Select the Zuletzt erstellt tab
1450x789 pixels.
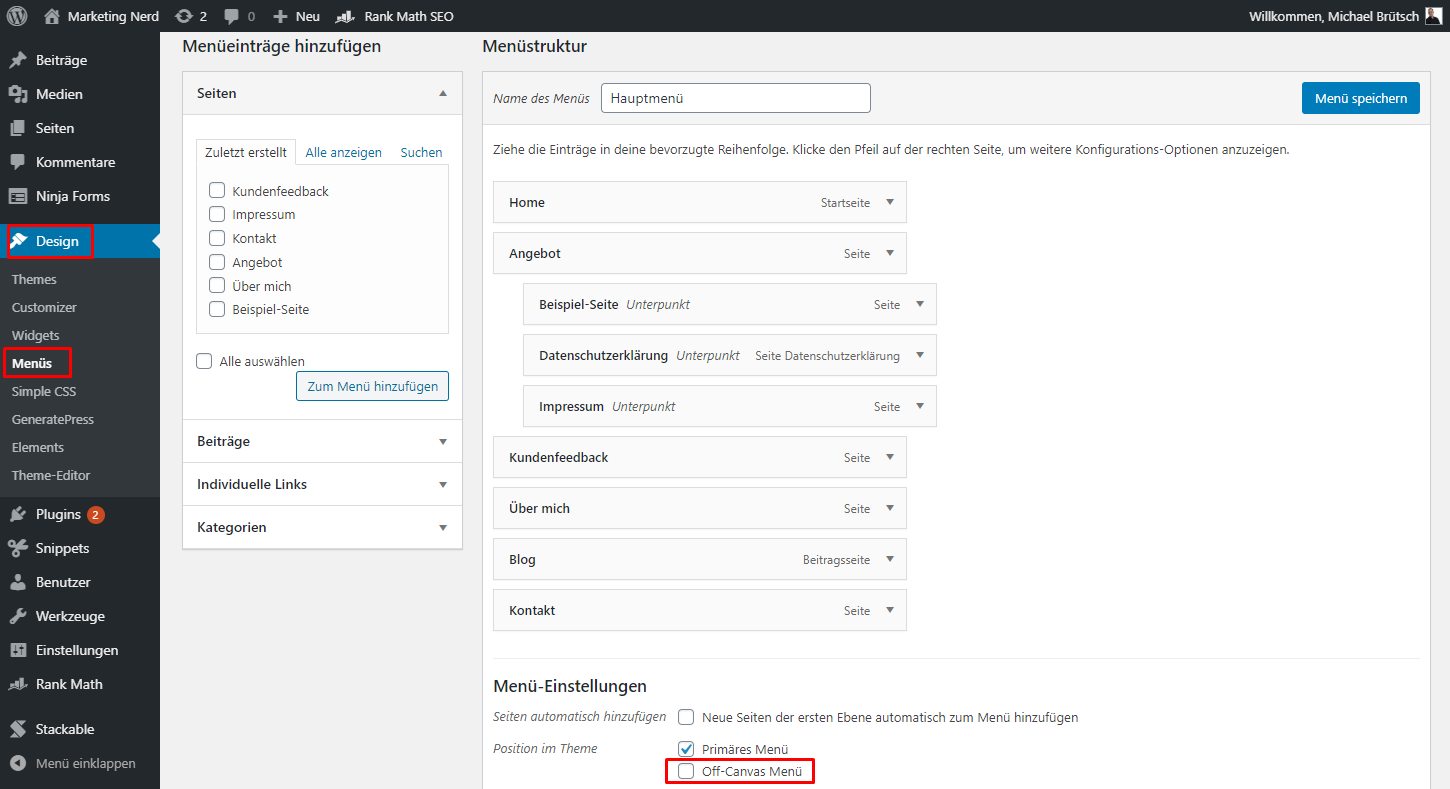pos(246,152)
